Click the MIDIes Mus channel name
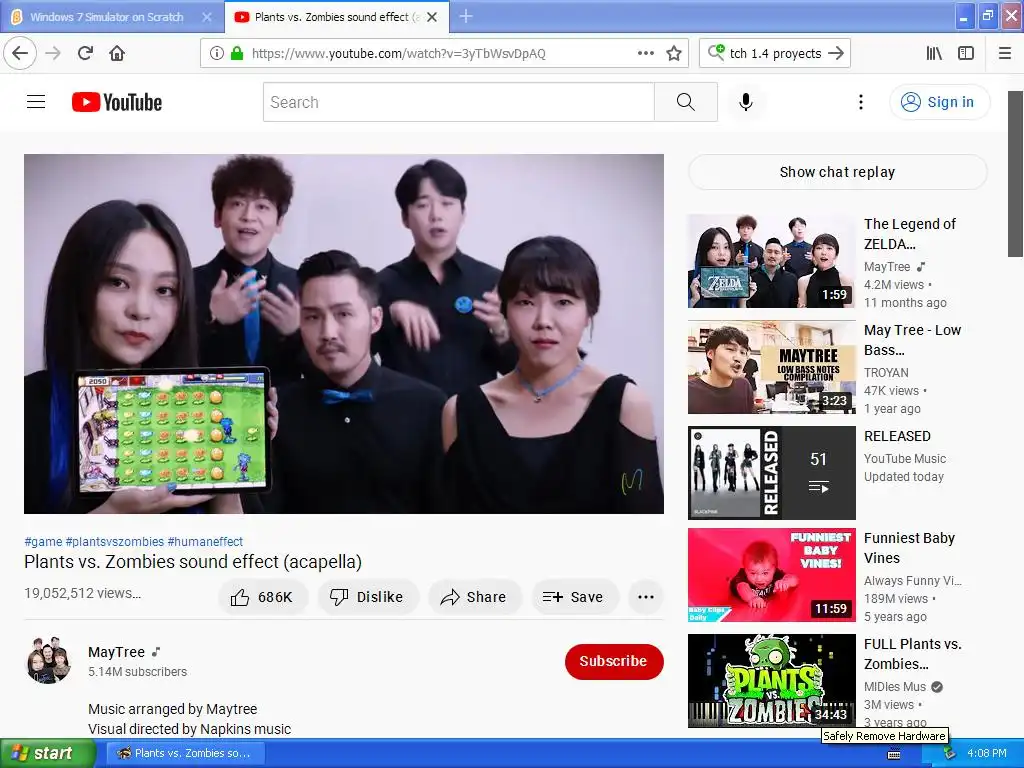Image resolution: width=1024 pixels, height=768 pixels. click(x=895, y=686)
